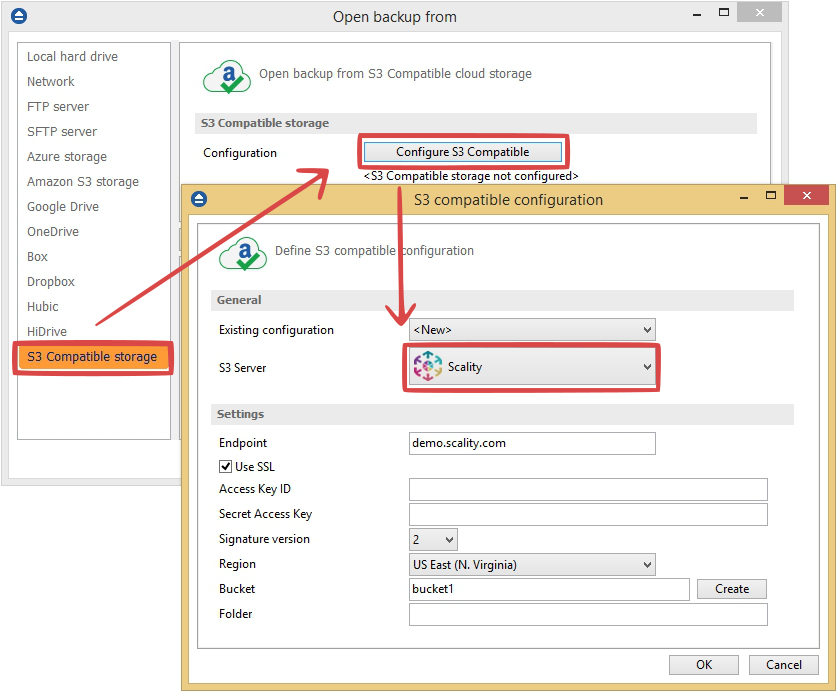Click the app logo in Open backup from title bar
The height and width of the screenshot is (692, 837).
tap(19, 16)
